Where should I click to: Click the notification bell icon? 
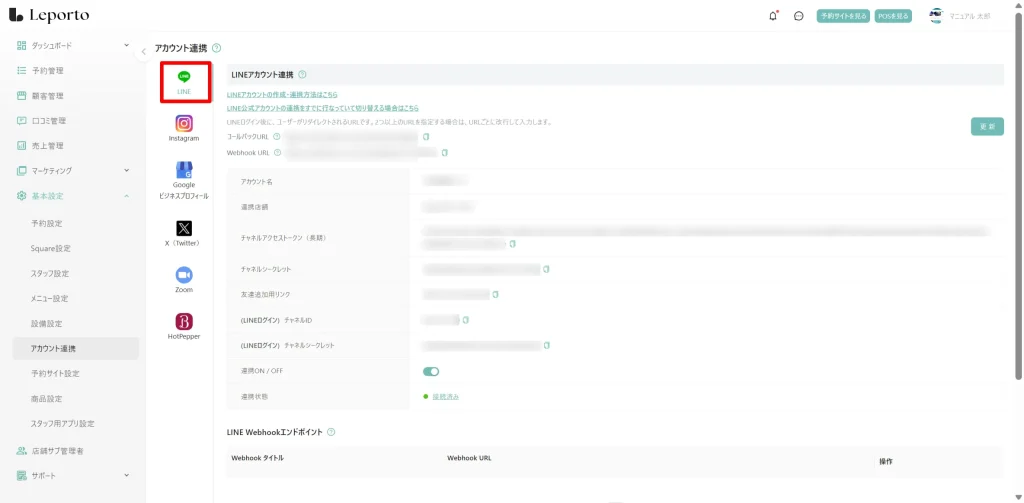click(773, 16)
